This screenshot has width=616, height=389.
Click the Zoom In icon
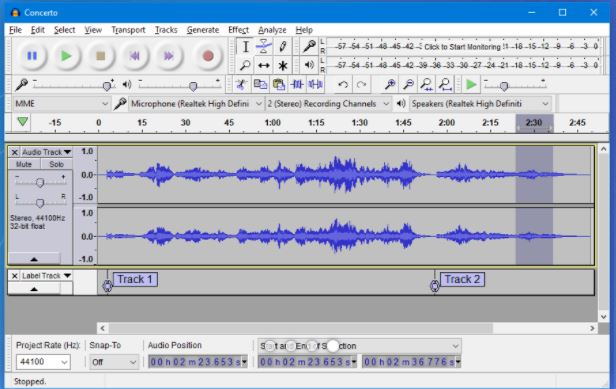pos(390,84)
